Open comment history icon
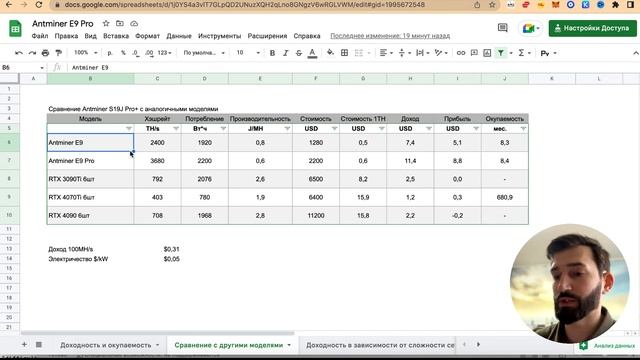The height and width of the screenshot is (360, 640). click(502, 28)
